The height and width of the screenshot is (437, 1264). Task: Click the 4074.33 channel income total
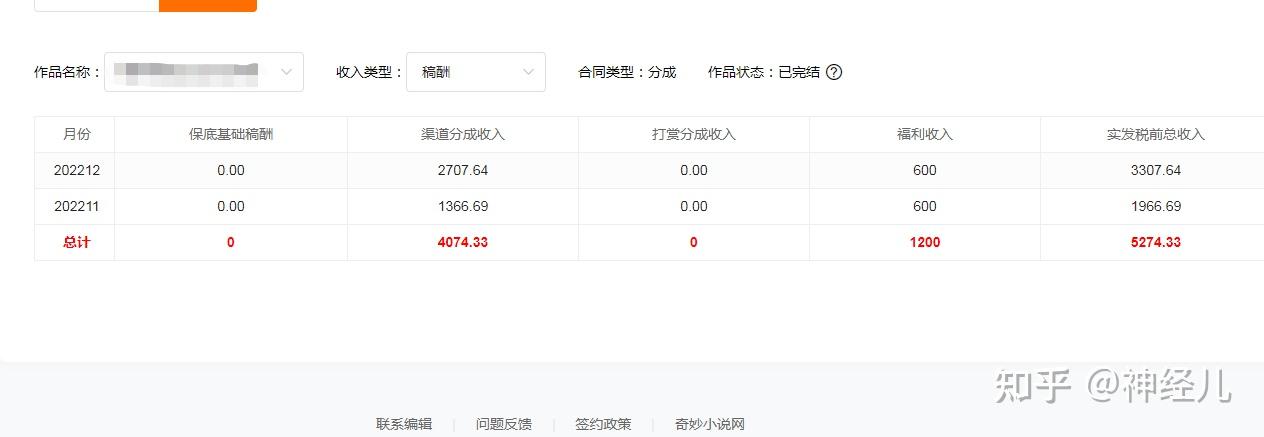click(x=463, y=242)
